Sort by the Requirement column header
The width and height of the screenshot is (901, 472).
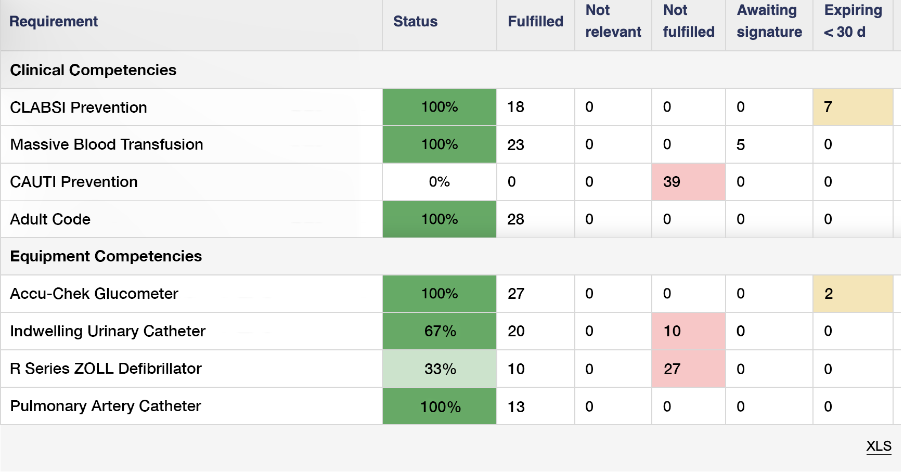(54, 22)
